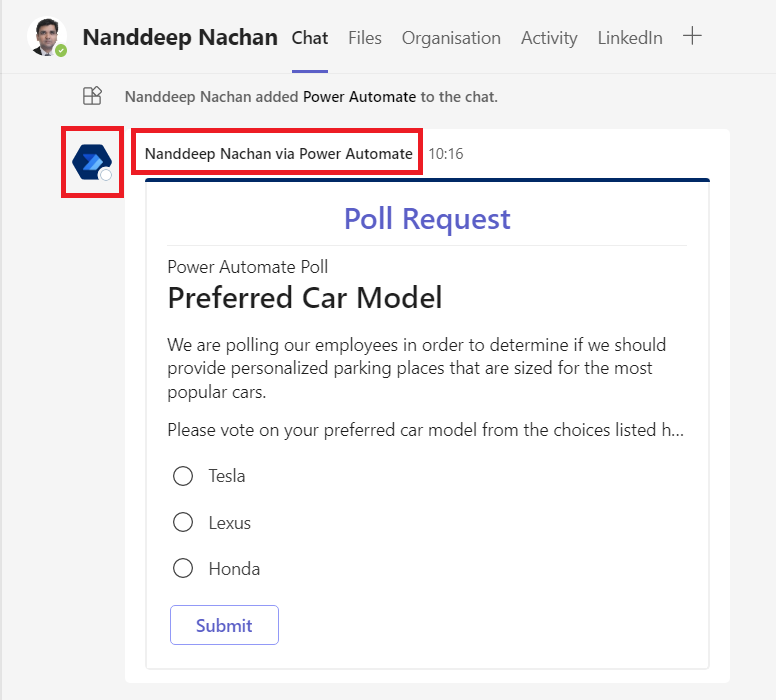The image size is (776, 700).
Task: Select the Tesla radio option
Action: pos(183,476)
